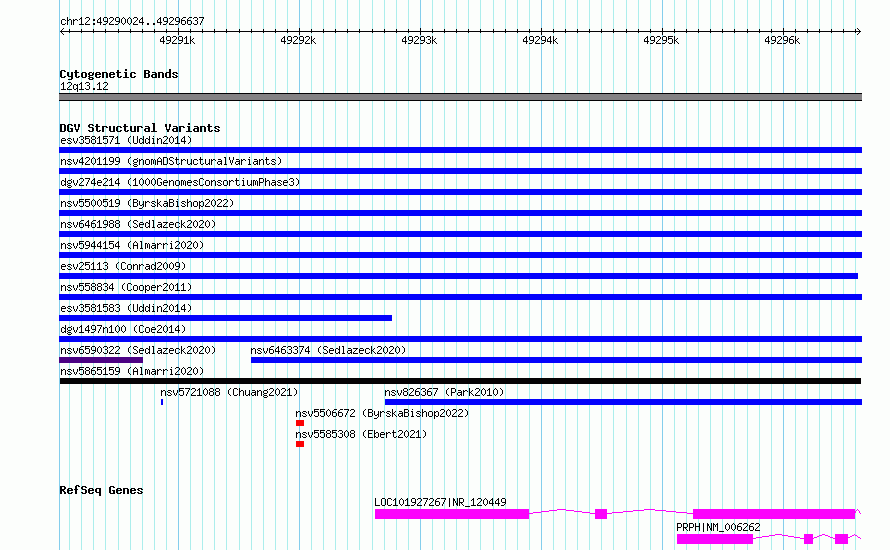The image size is (890, 550).
Task: Open dgv1497n100 (Coe2014) variant label
Action: pos(123,329)
